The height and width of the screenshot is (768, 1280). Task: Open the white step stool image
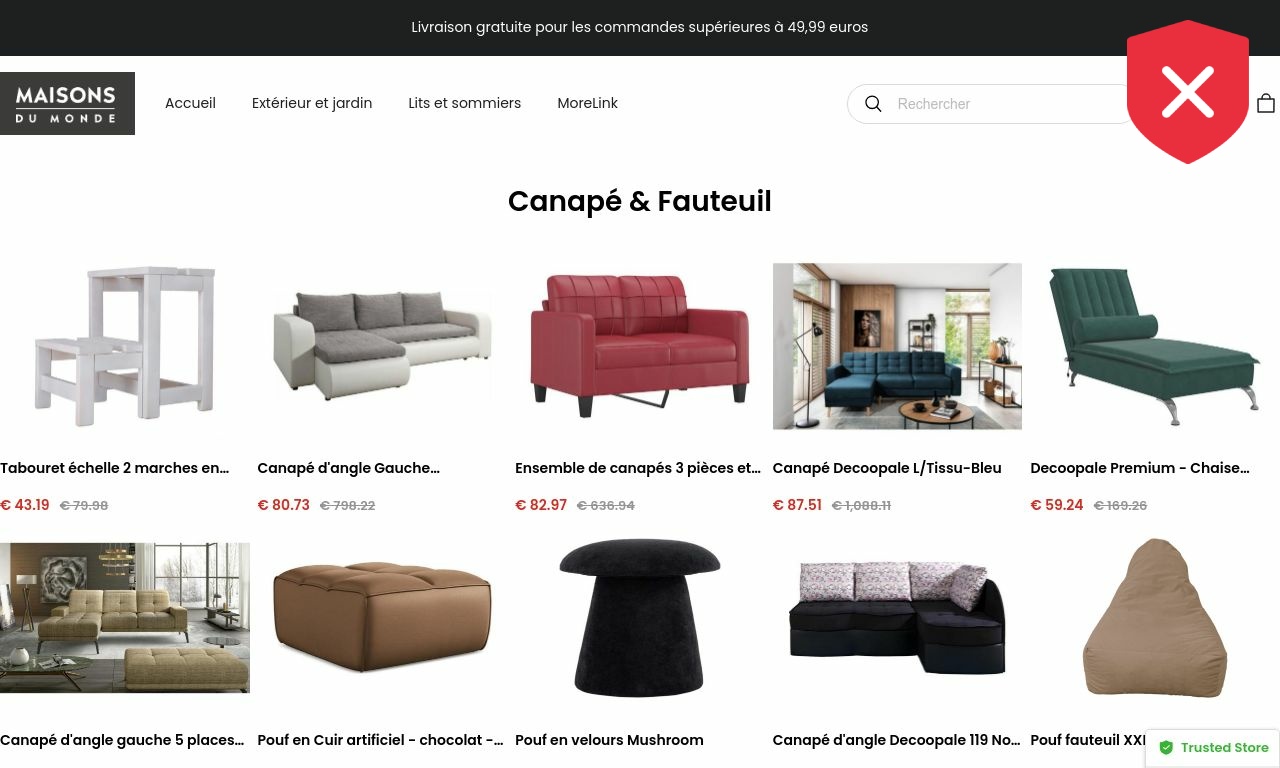[x=125, y=346]
